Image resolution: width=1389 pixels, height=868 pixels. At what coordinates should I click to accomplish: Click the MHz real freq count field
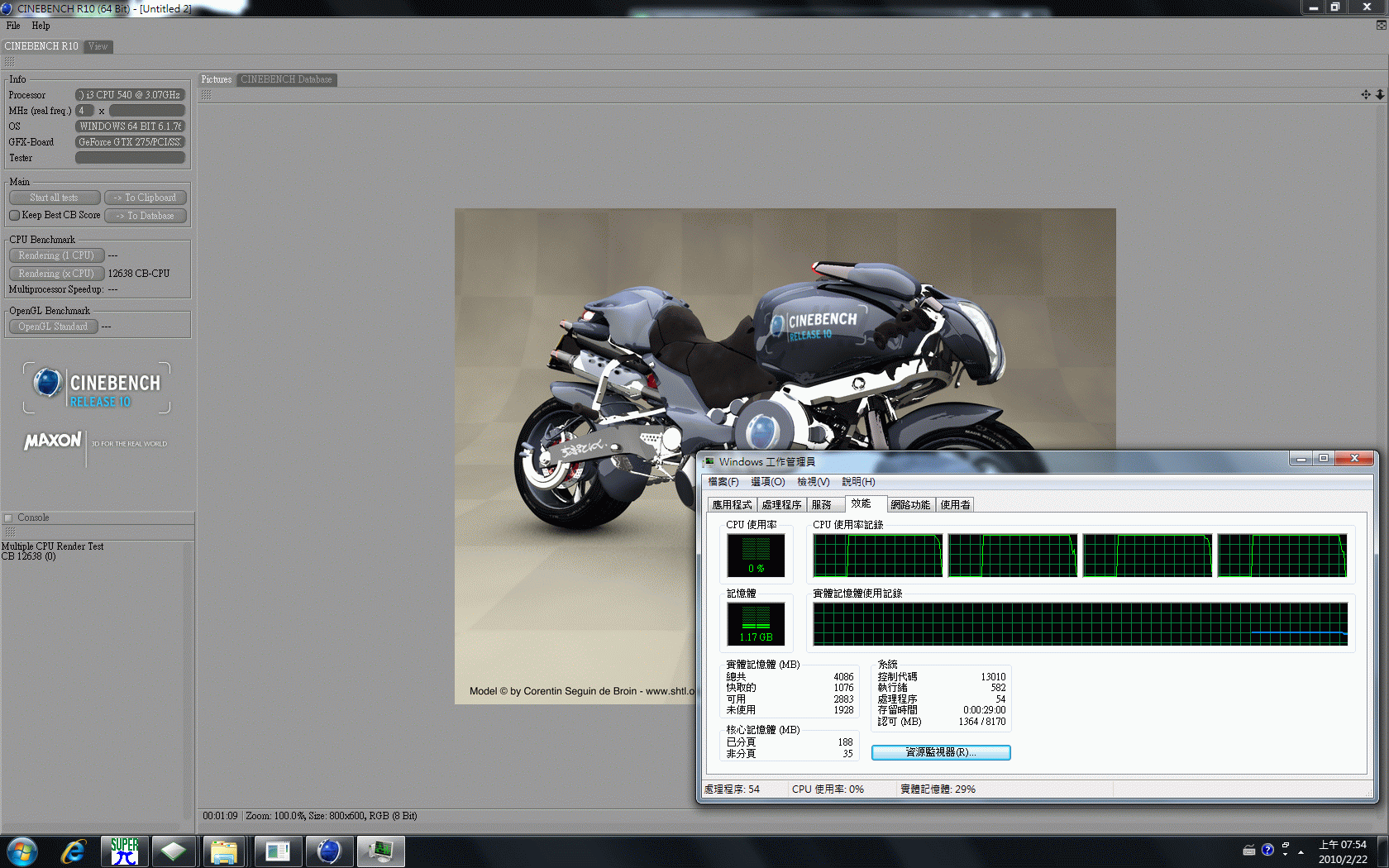click(x=84, y=111)
